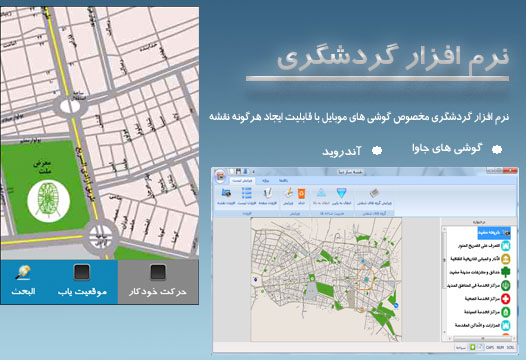Select the orange trash delete icon

[x=302, y=194]
